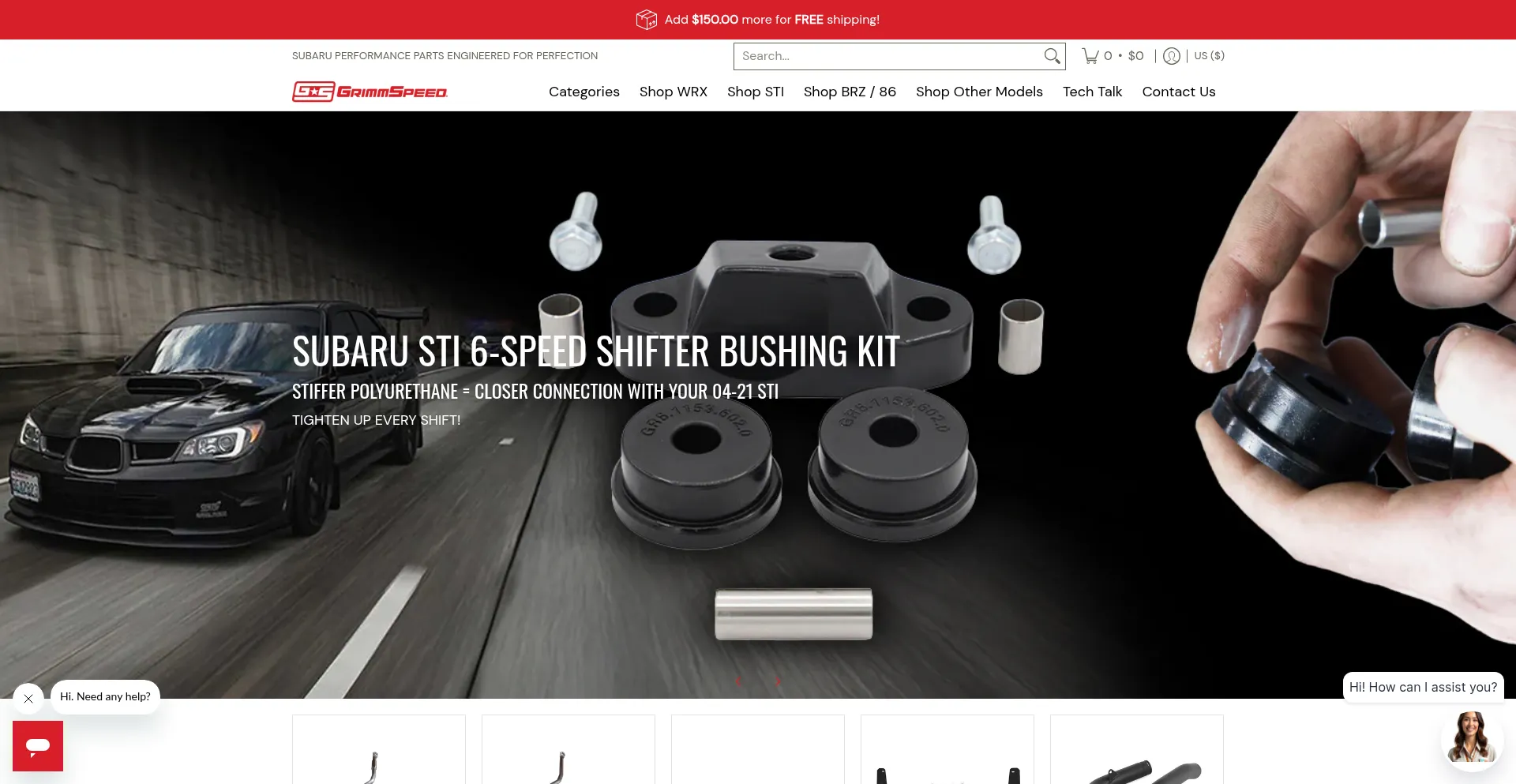Open the Shop Other Models menu
The image size is (1516, 784).
(979, 92)
